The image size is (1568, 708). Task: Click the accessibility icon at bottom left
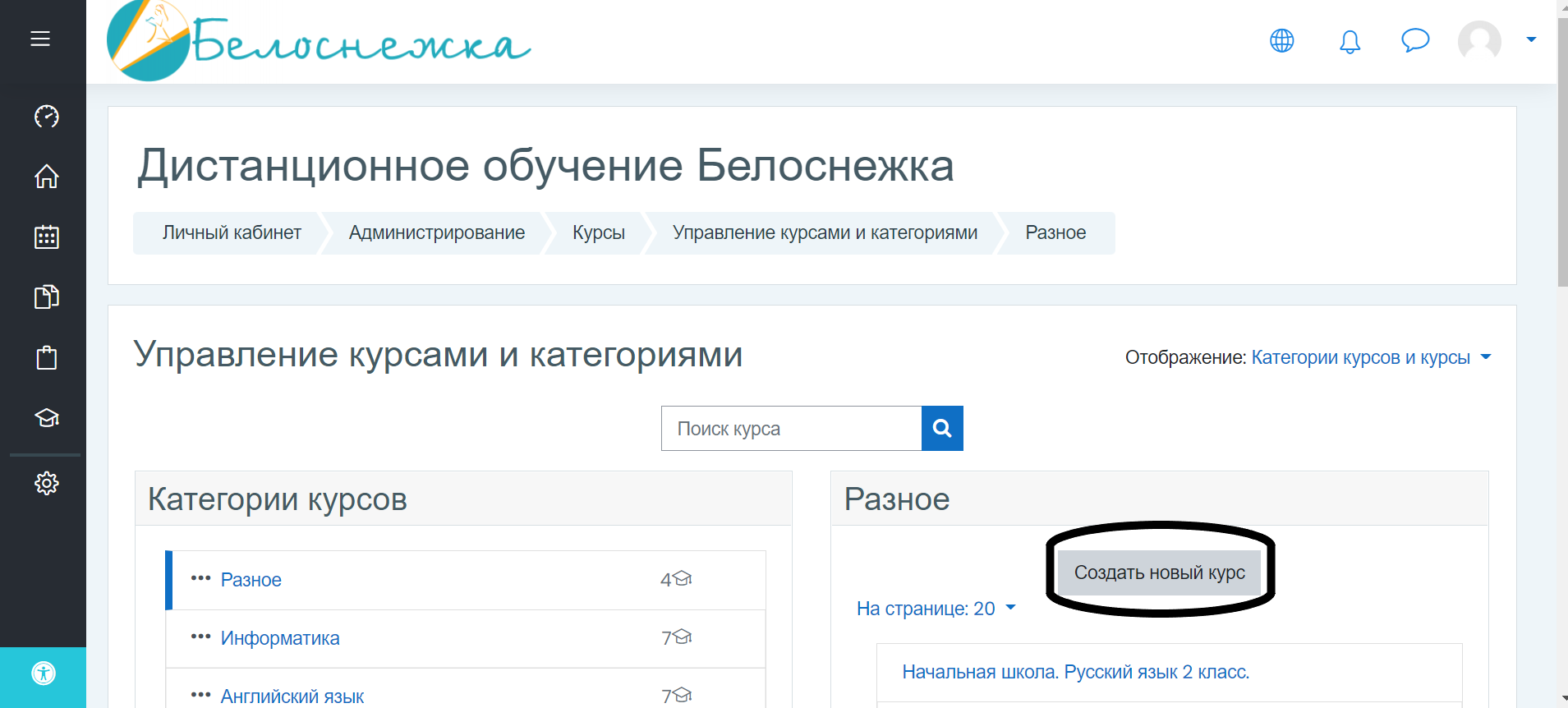(44, 674)
